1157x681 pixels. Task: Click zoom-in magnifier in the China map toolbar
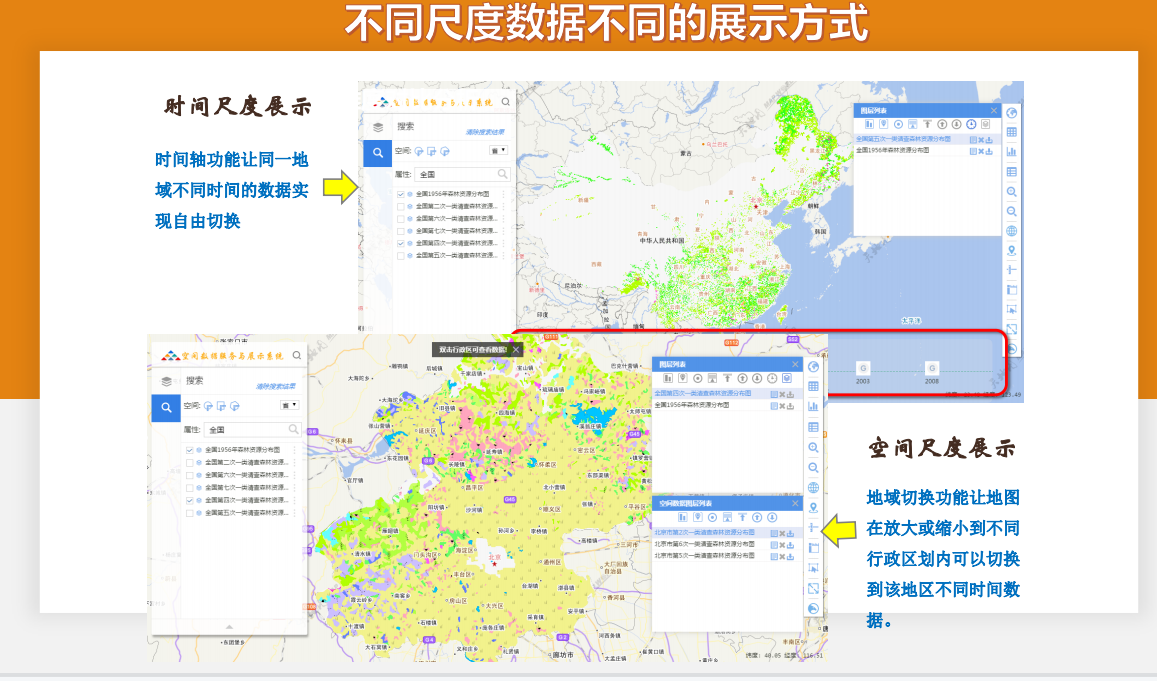[x=1012, y=191]
